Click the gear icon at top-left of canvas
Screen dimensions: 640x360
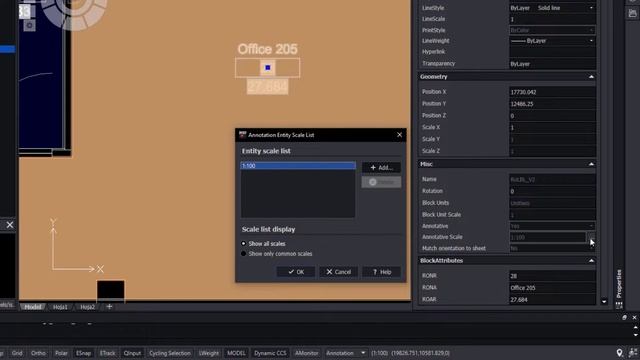[x=29, y=26]
